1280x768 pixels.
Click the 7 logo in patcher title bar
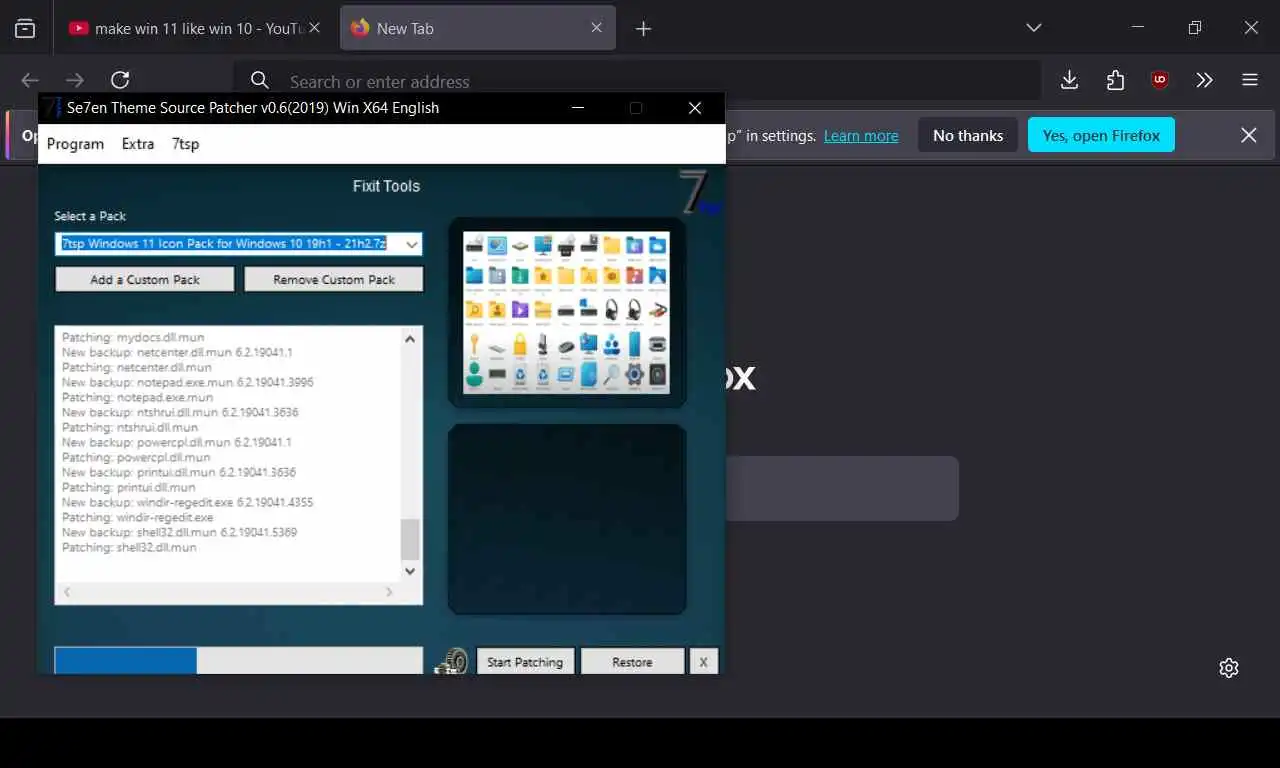(52, 107)
